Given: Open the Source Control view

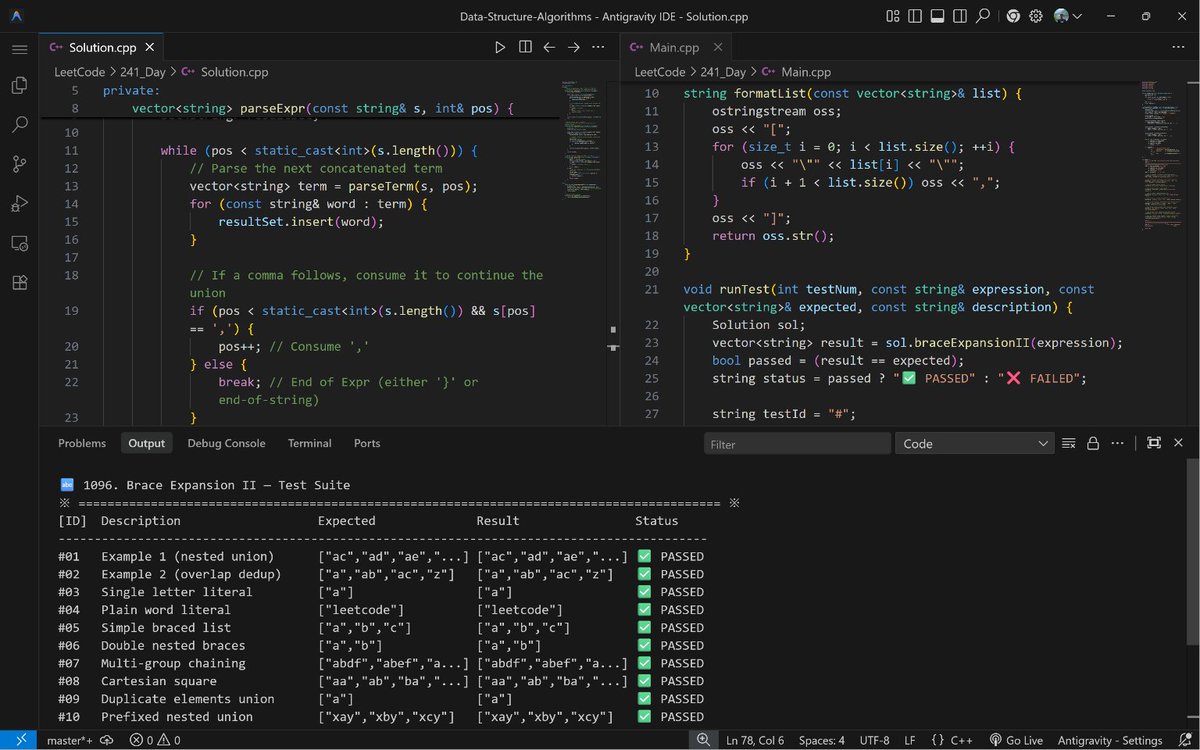Looking at the screenshot, I should [x=19, y=164].
